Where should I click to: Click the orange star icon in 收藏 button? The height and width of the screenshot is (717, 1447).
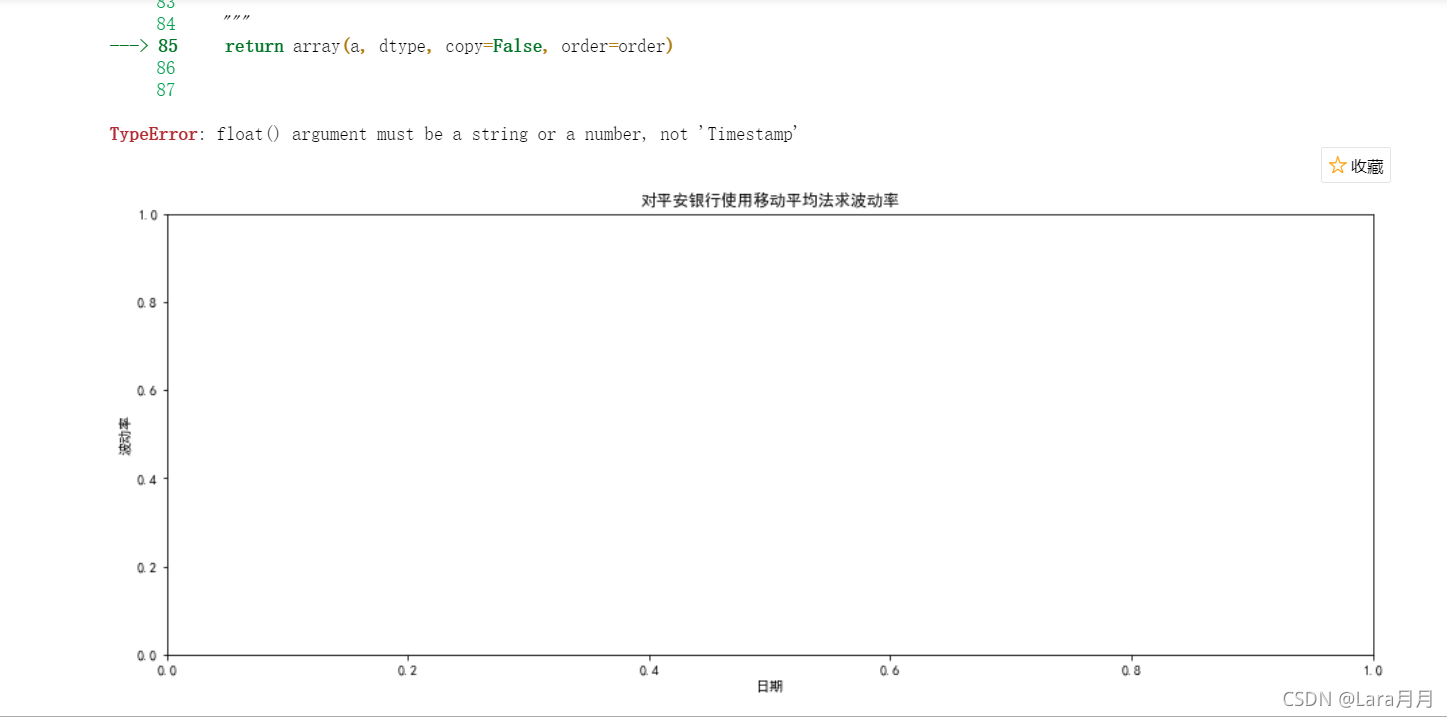(x=1337, y=165)
